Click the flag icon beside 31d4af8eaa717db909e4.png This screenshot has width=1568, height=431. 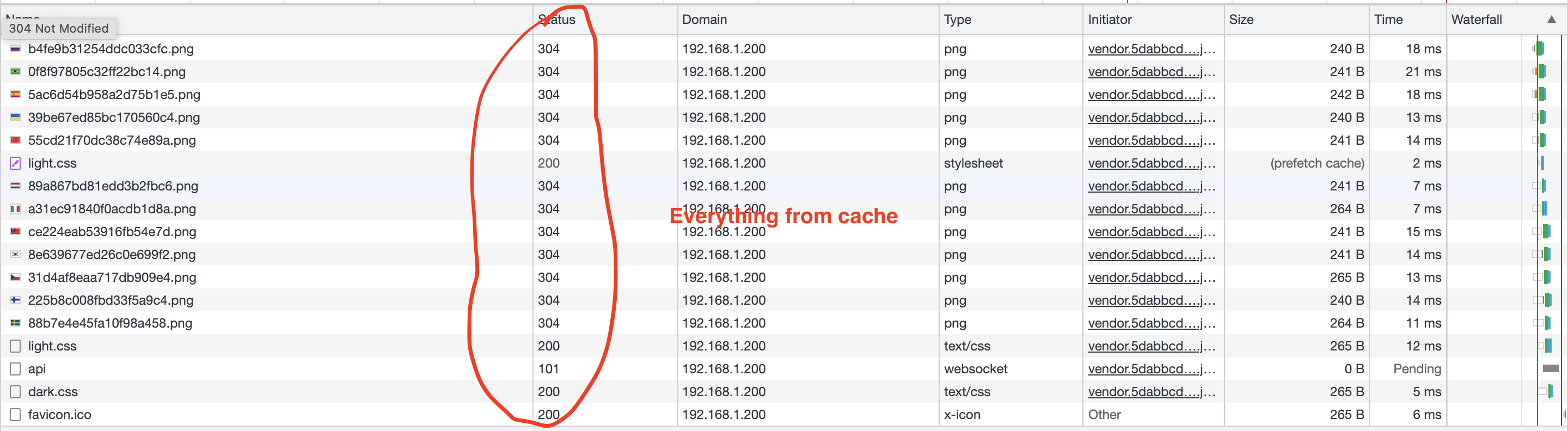[x=15, y=277]
